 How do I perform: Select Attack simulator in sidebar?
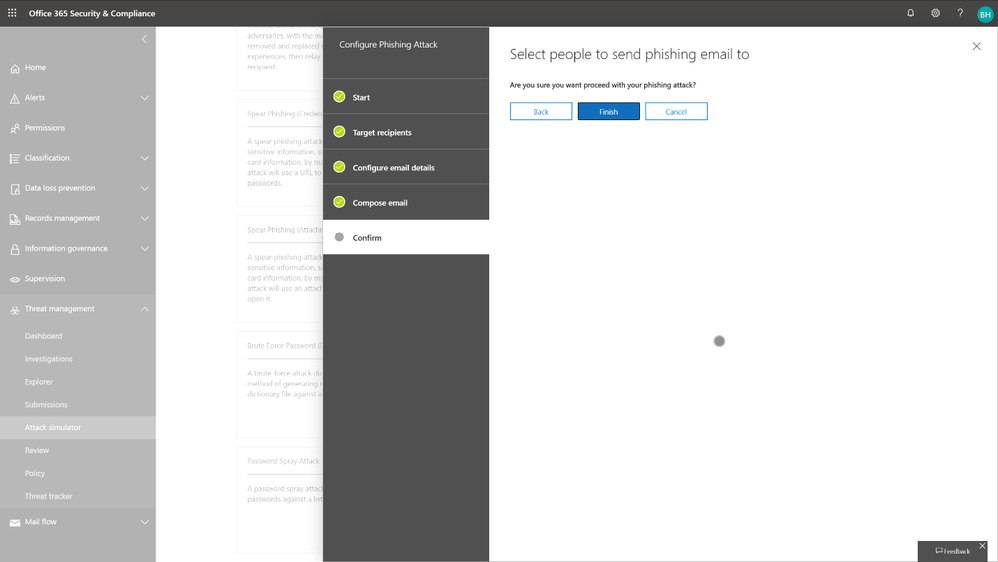(x=78, y=428)
